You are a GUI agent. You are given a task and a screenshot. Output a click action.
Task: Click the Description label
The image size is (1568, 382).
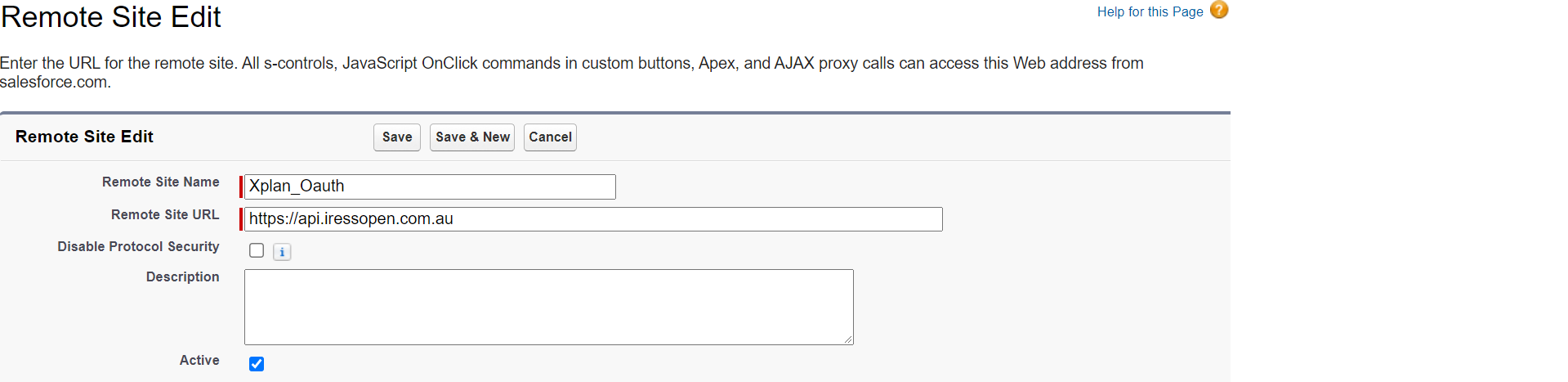182,277
